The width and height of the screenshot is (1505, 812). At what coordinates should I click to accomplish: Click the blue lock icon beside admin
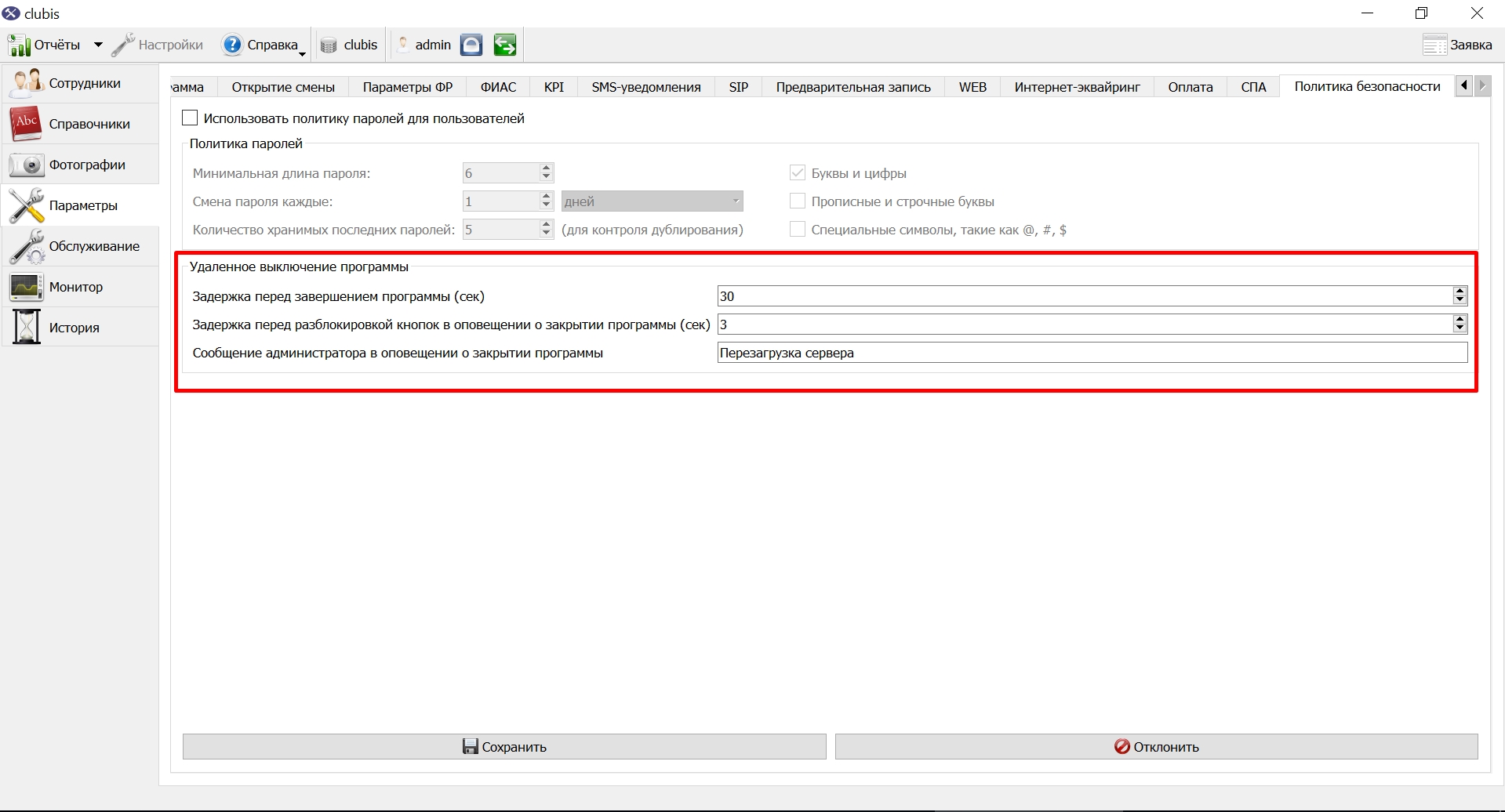(471, 45)
